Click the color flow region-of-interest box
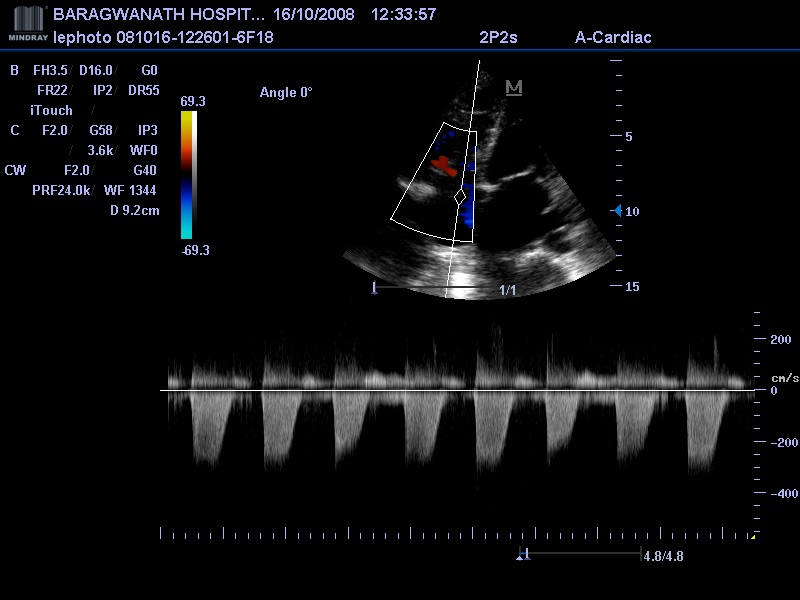This screenshot has width=800, height=600. (434, 182)
